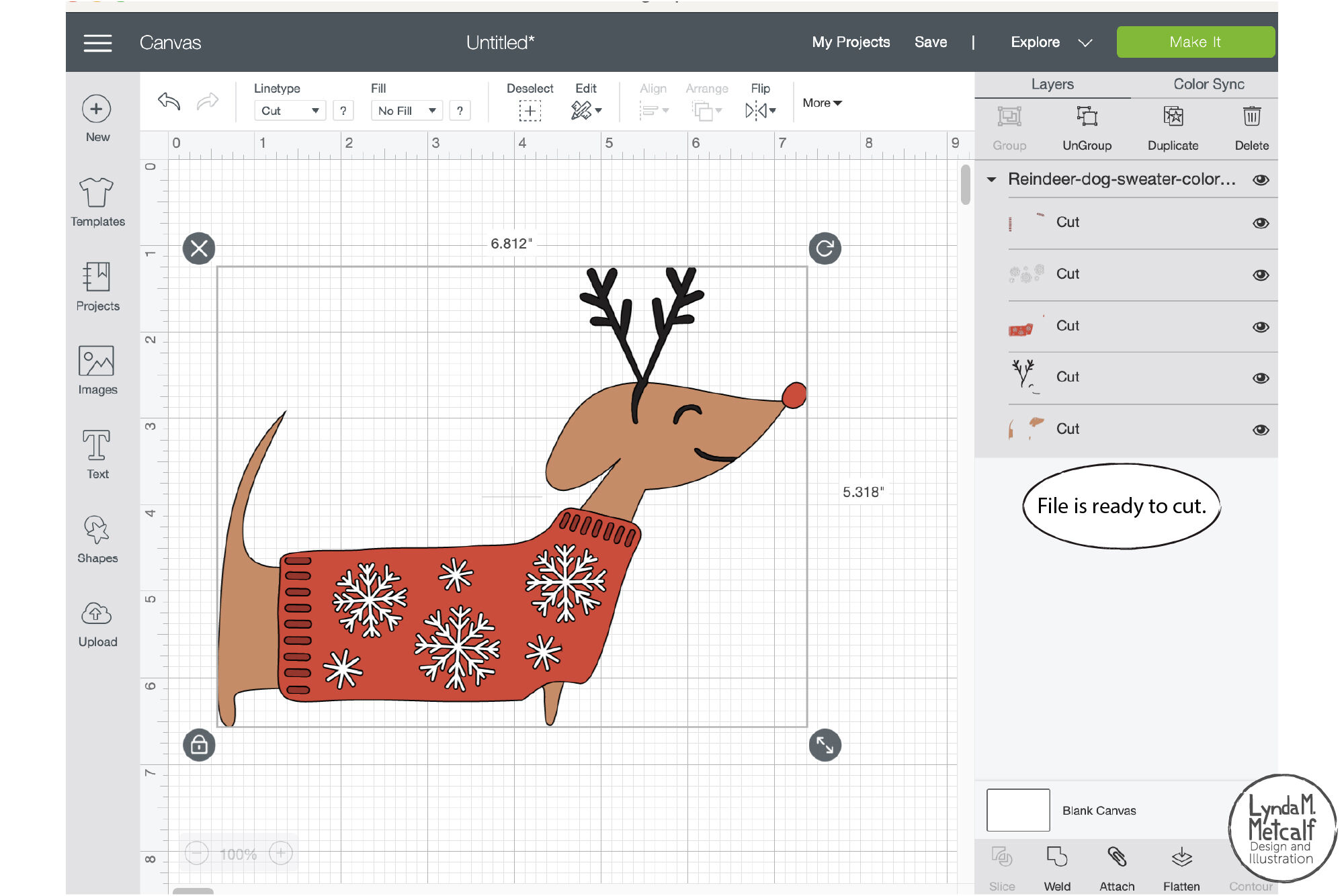The image size is (1344, 896).
Task: Click the Make It button
Action: (x=1196, y=41)
